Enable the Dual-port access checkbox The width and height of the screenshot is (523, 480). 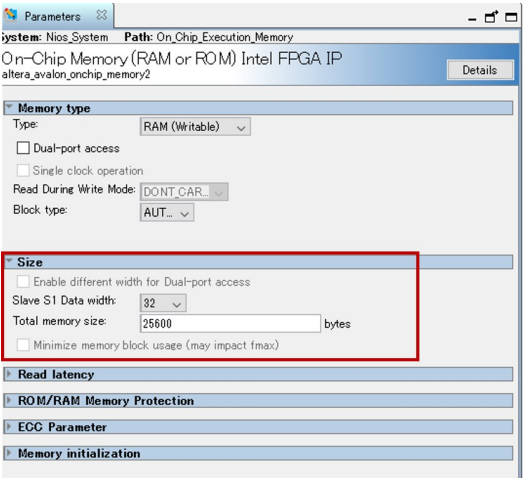[23, 148]
